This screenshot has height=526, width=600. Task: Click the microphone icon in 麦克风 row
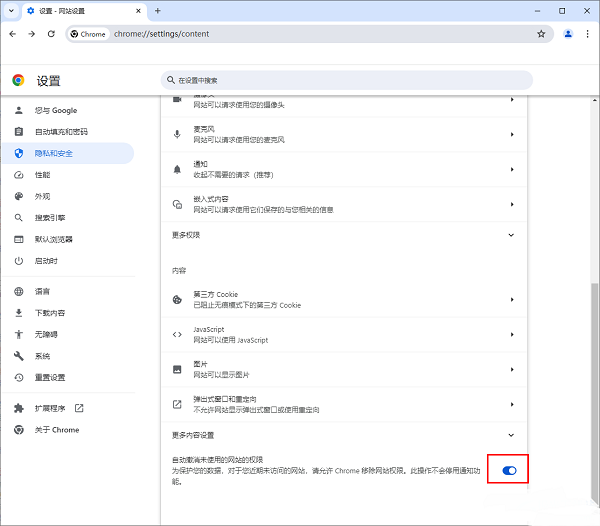(177, 134)
